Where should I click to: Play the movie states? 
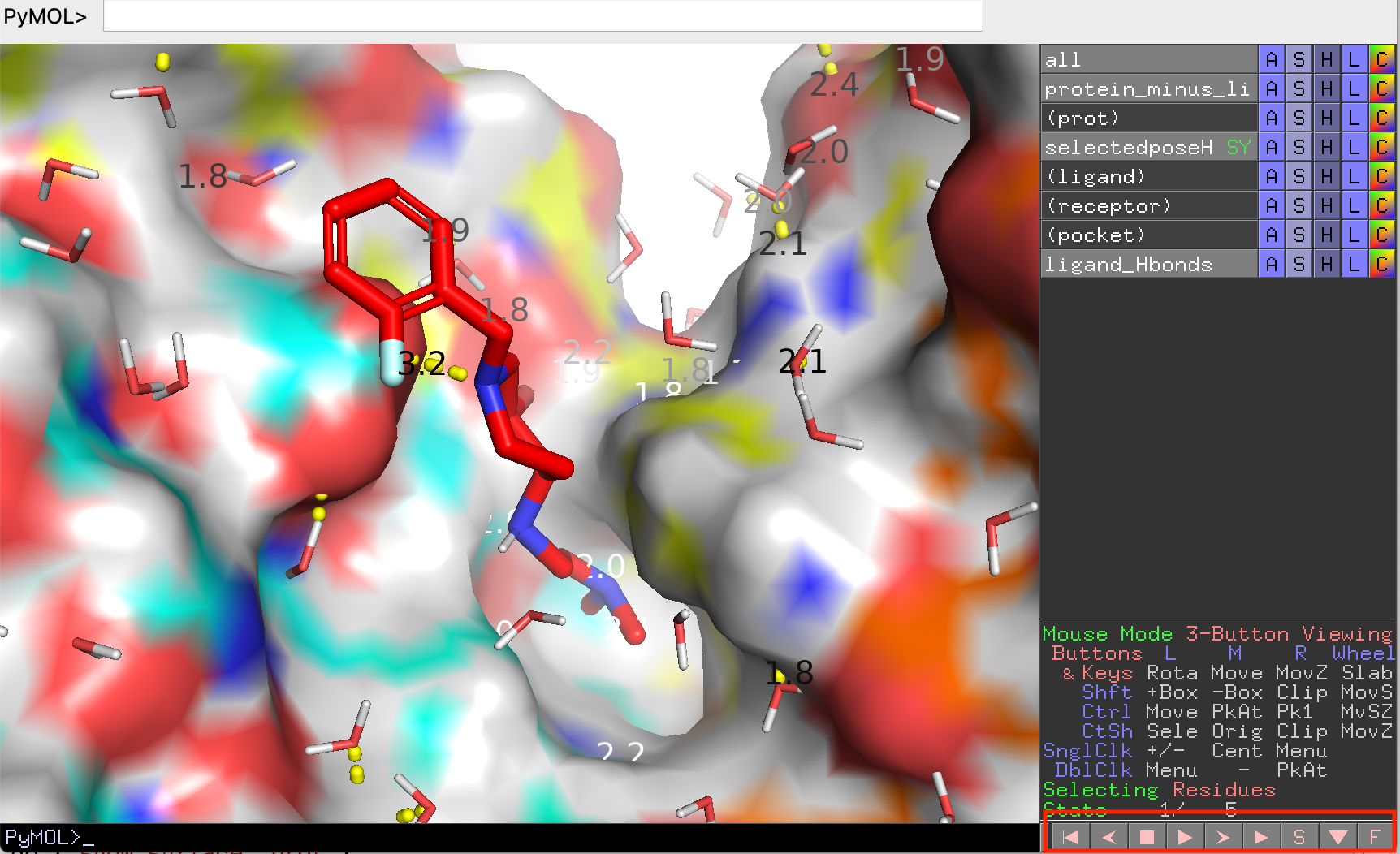(1185, 837)
